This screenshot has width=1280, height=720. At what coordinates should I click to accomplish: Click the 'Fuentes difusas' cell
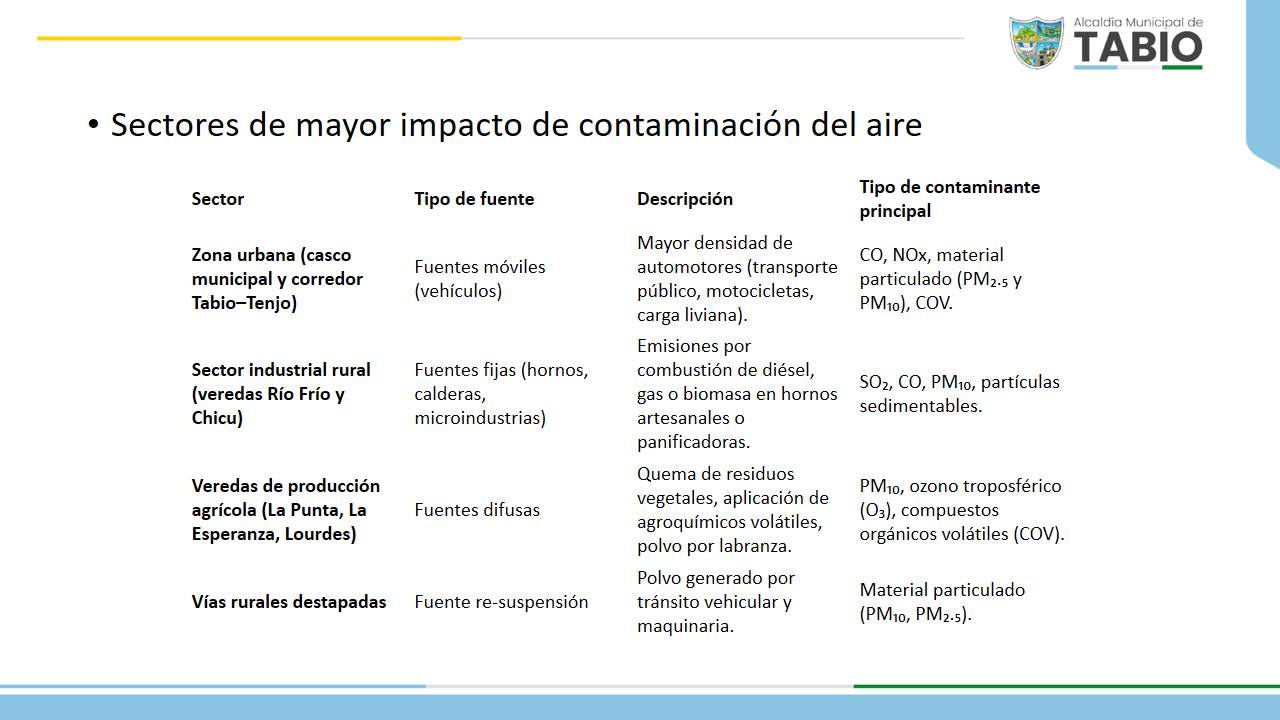tap(477, 510)
